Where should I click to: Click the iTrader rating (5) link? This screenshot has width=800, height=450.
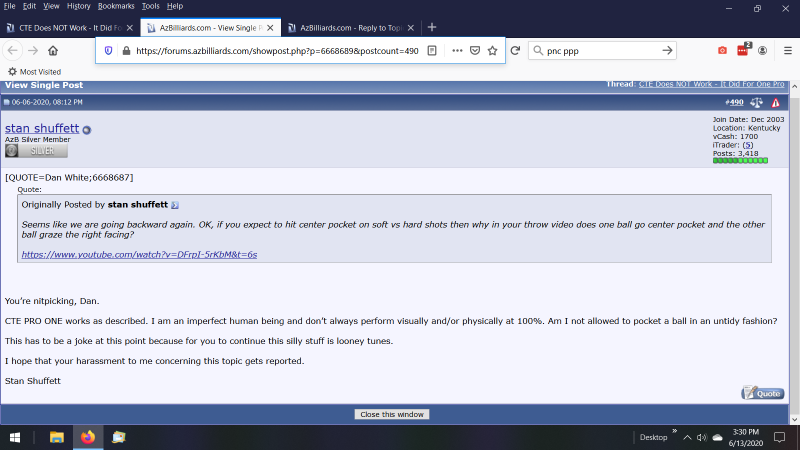[747, 144]
